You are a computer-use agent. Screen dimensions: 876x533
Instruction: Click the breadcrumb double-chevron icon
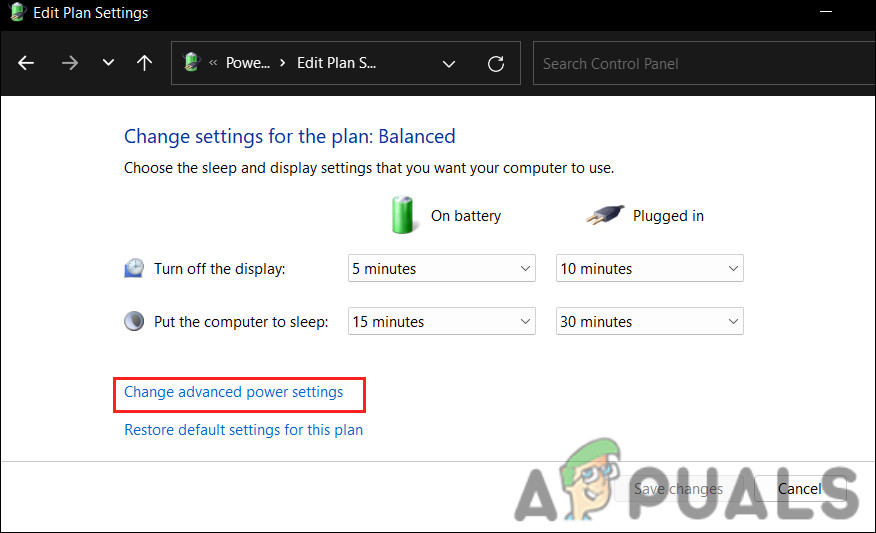(213, 63)
